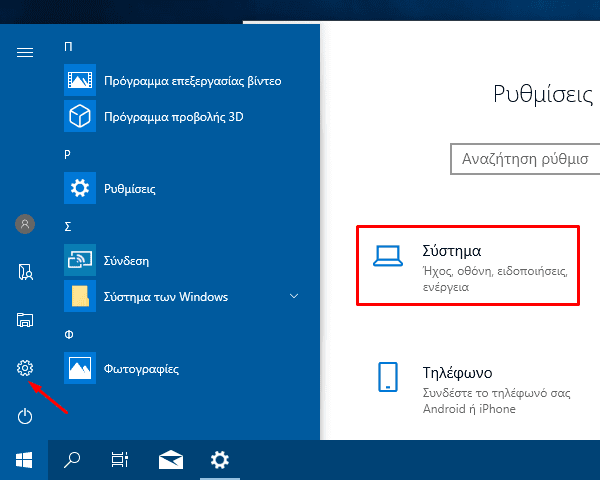Open Settings gear in Start sidebar
The width and height of the screenshot is (600, 480).
[25, 368]
